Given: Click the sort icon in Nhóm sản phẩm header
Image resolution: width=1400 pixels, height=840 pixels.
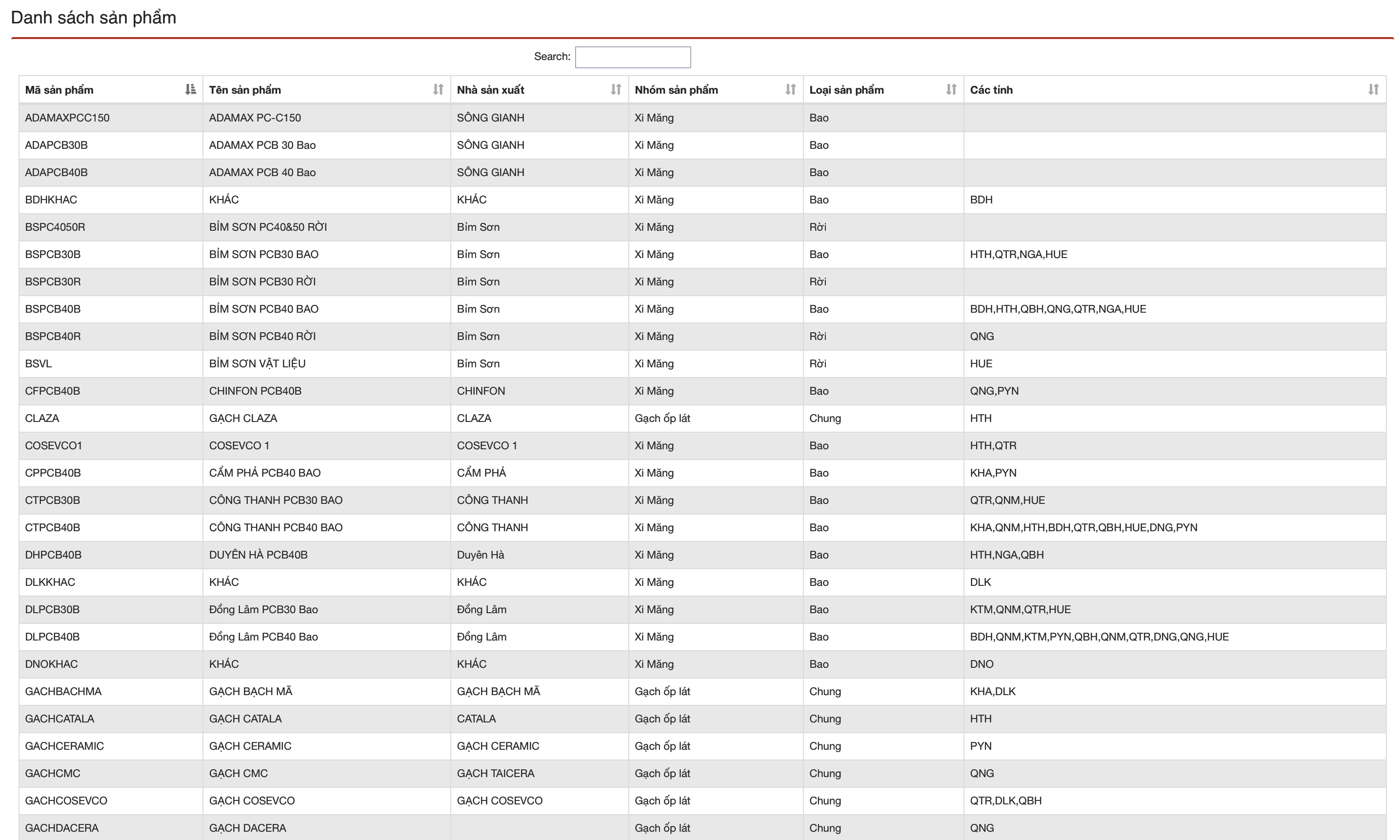Looking at the screenshot, I should coord(791,89).
